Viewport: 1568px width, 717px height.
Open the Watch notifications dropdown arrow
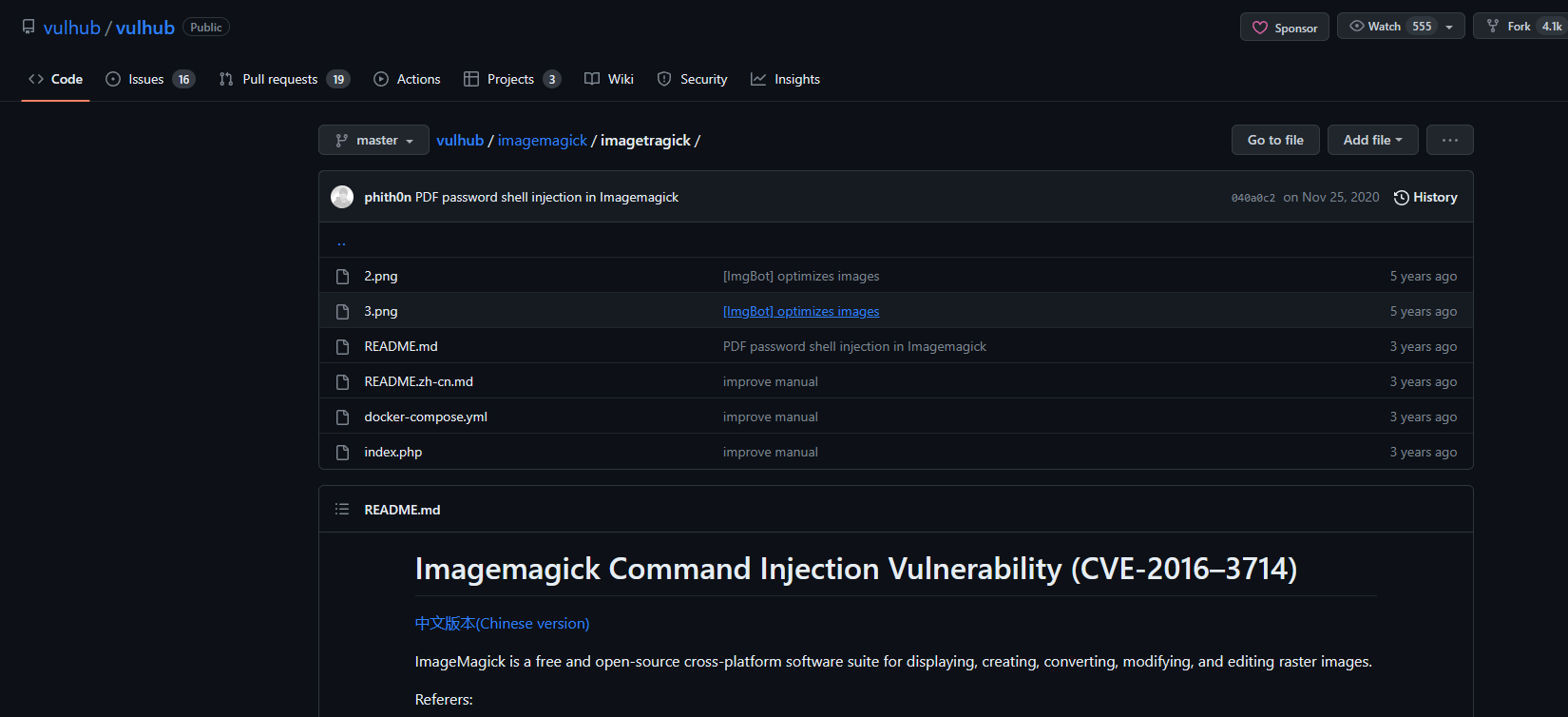[x=1449, y=27]
